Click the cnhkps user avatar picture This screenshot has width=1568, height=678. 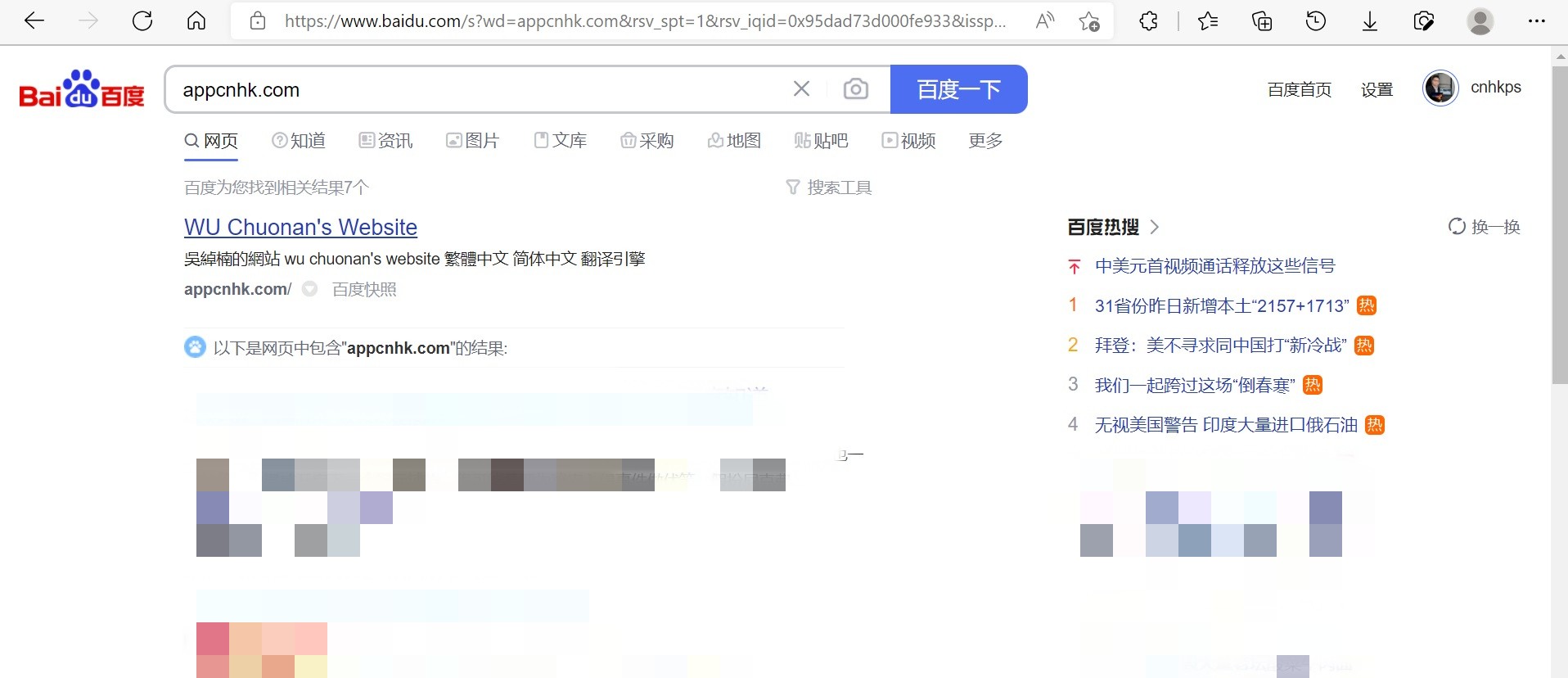pyautogui.click(x=1440, y=88)
